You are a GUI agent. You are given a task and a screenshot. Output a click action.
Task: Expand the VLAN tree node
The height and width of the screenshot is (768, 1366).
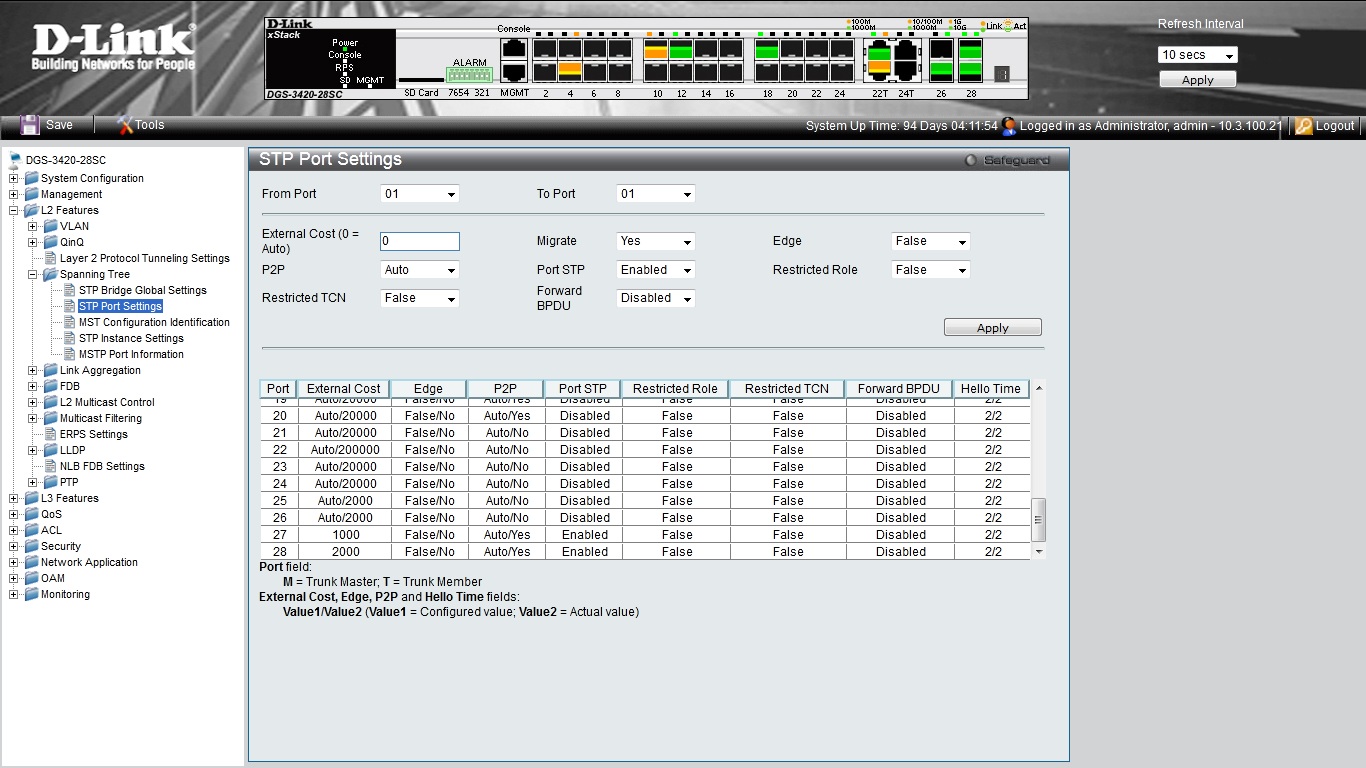(33, 226)
